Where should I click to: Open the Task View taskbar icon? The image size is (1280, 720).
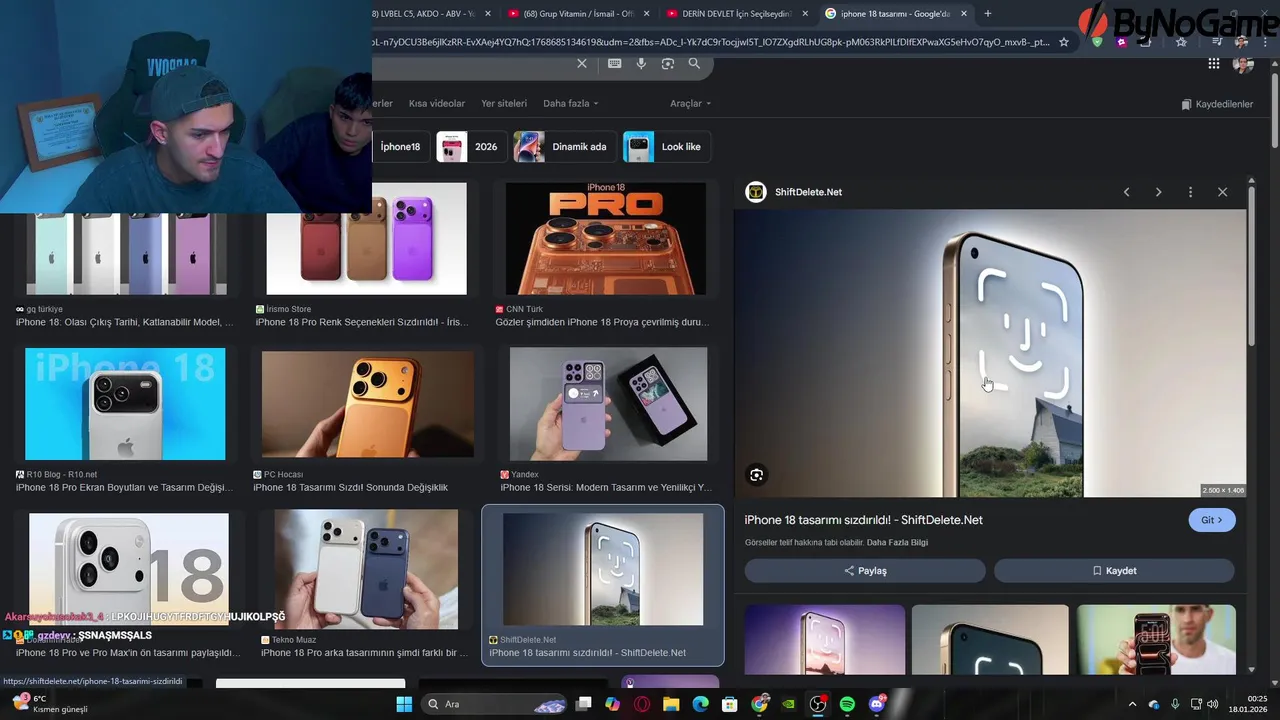(583, 704)
